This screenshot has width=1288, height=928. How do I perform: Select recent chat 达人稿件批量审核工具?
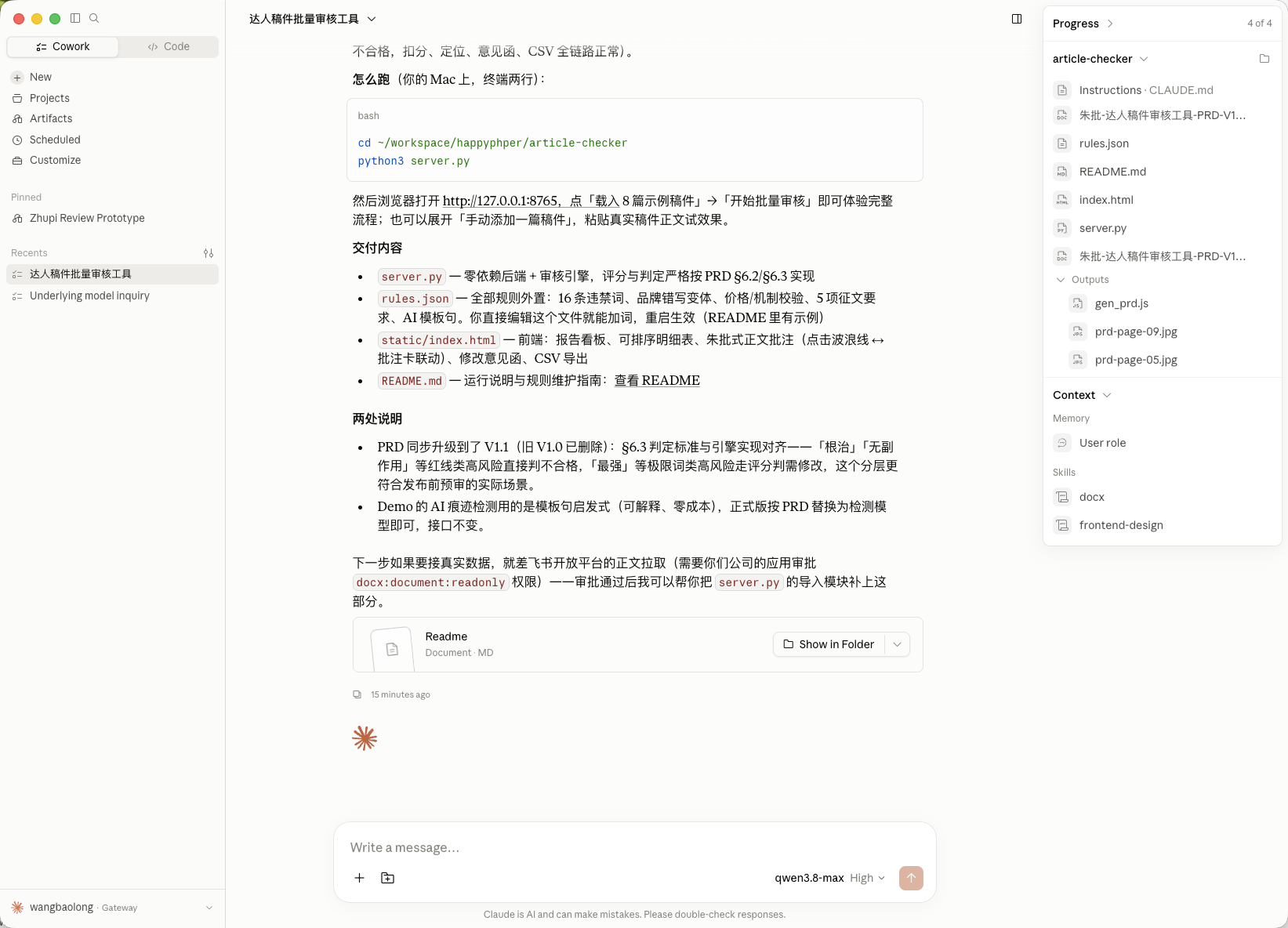coord(112,274)
